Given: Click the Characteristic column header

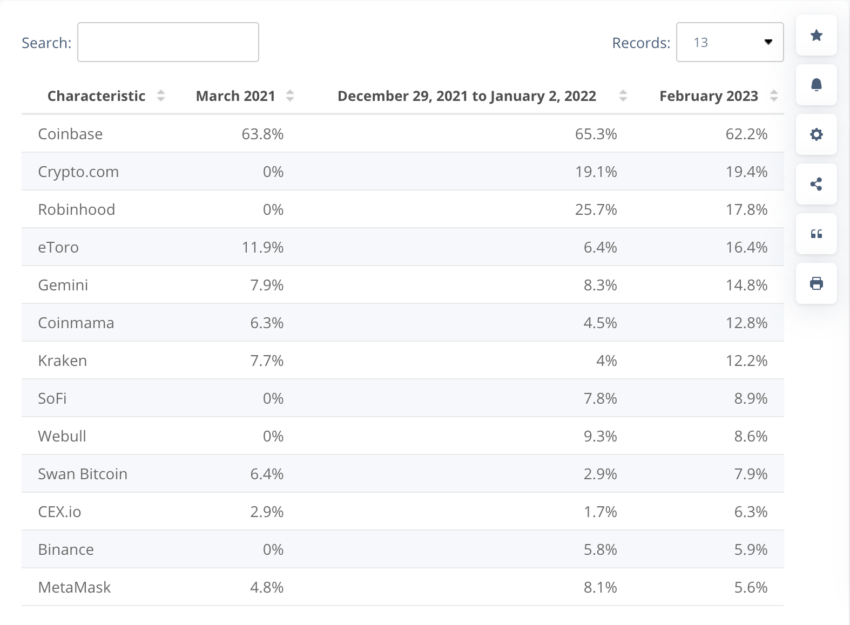Looking at the screenshot, I should pos(96,96).
